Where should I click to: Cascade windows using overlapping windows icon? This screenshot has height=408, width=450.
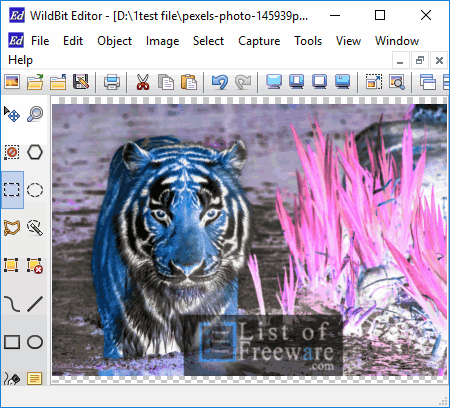[428, 82]
